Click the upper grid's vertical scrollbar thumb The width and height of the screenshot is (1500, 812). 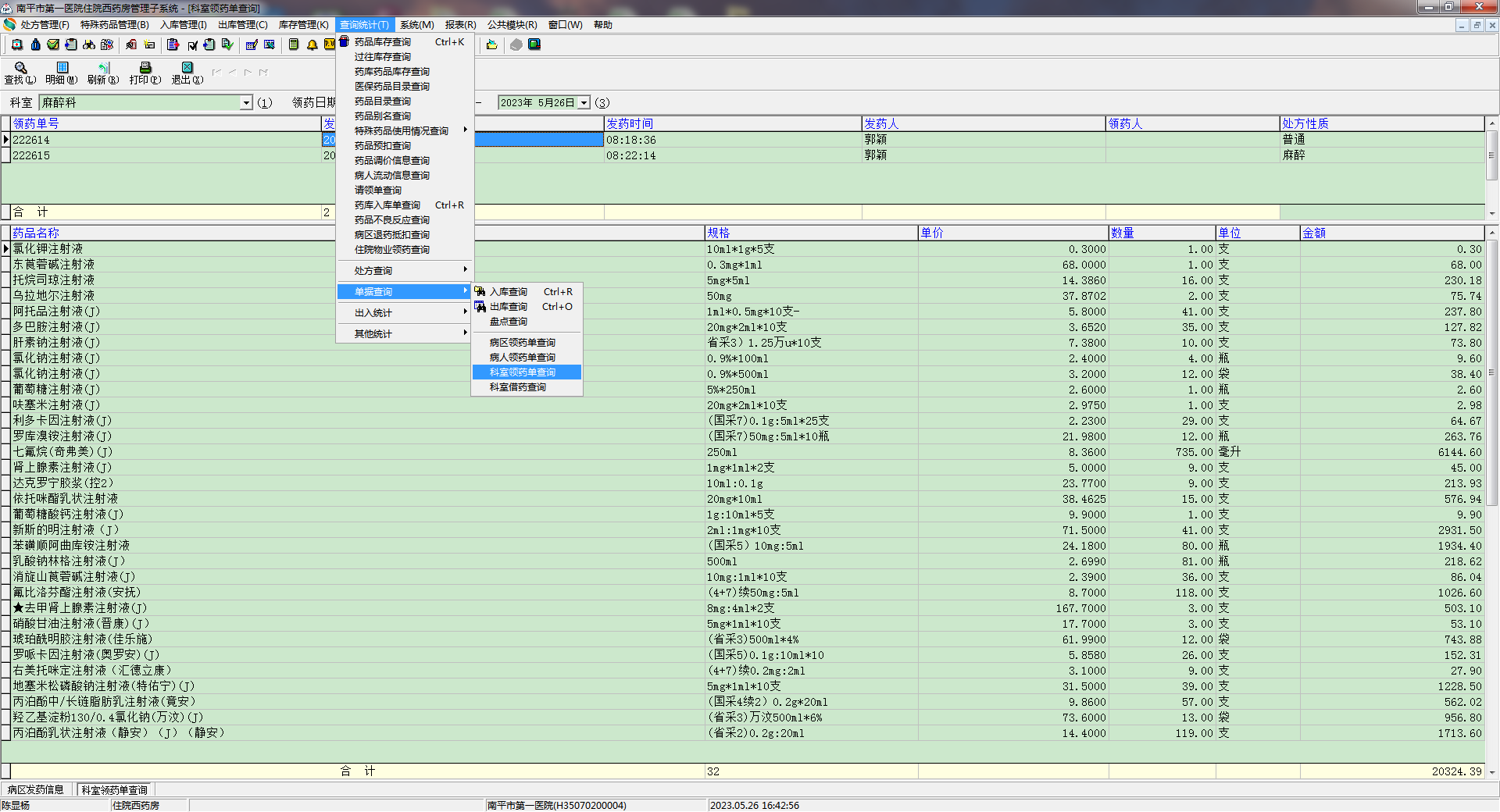pos(1492,155)
